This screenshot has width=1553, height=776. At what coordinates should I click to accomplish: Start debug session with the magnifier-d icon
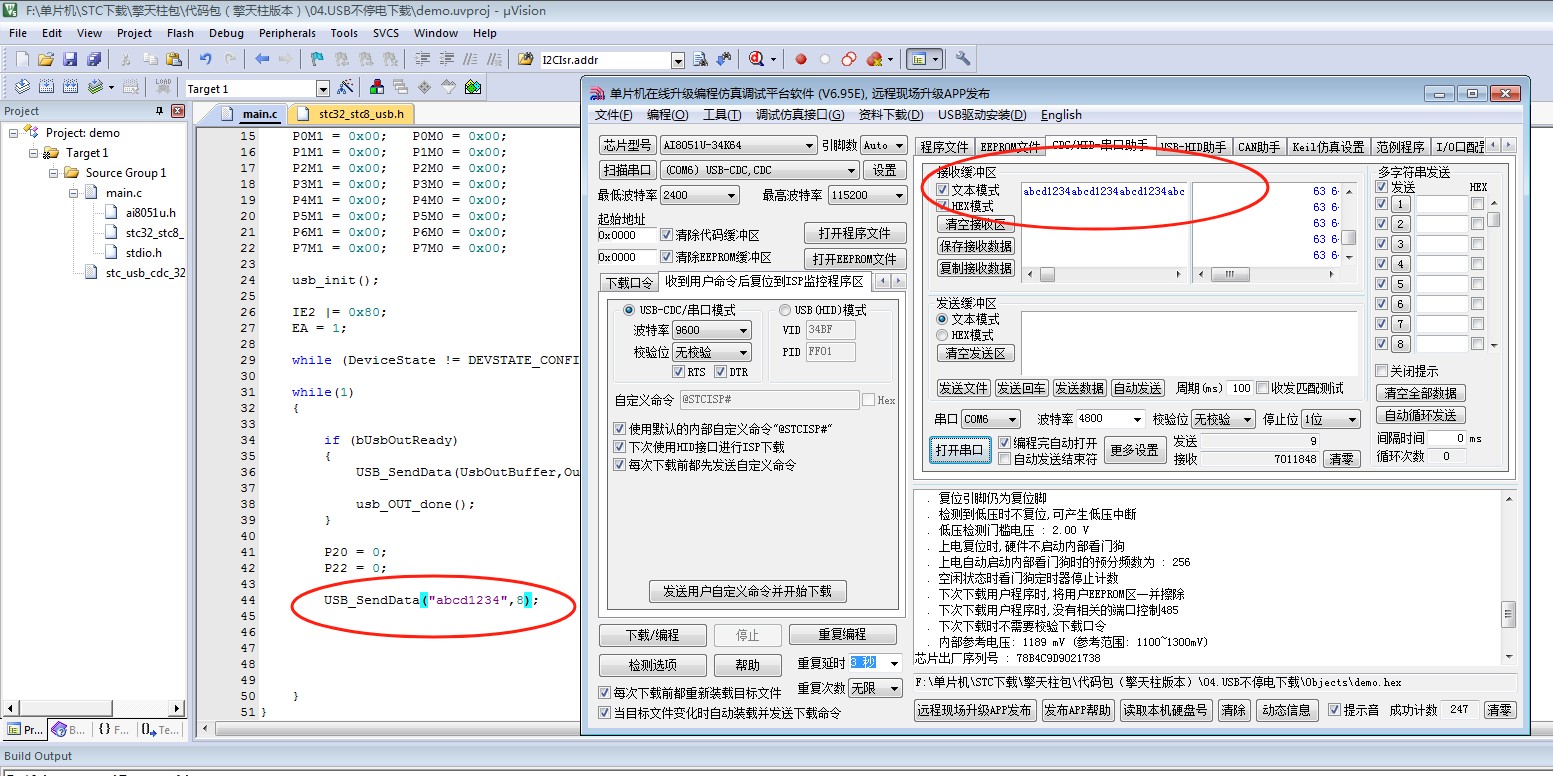tap(757, 59)
